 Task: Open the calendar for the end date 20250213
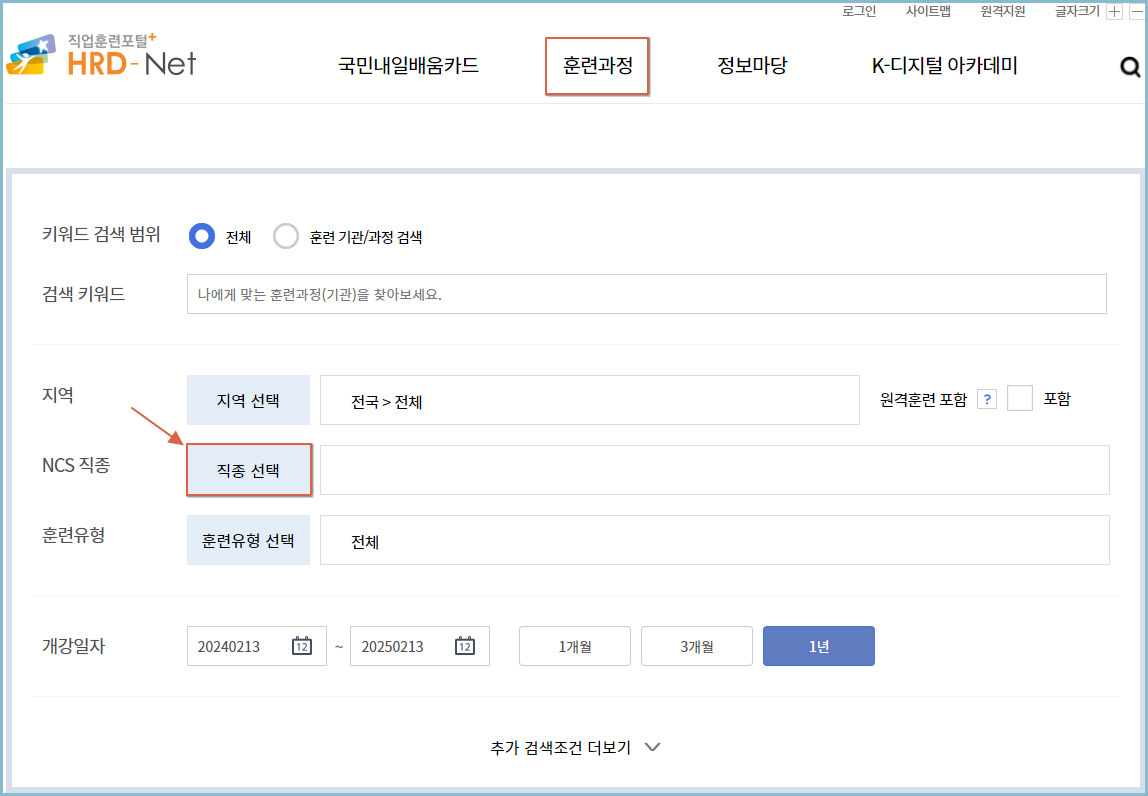[x=464, y=645]
